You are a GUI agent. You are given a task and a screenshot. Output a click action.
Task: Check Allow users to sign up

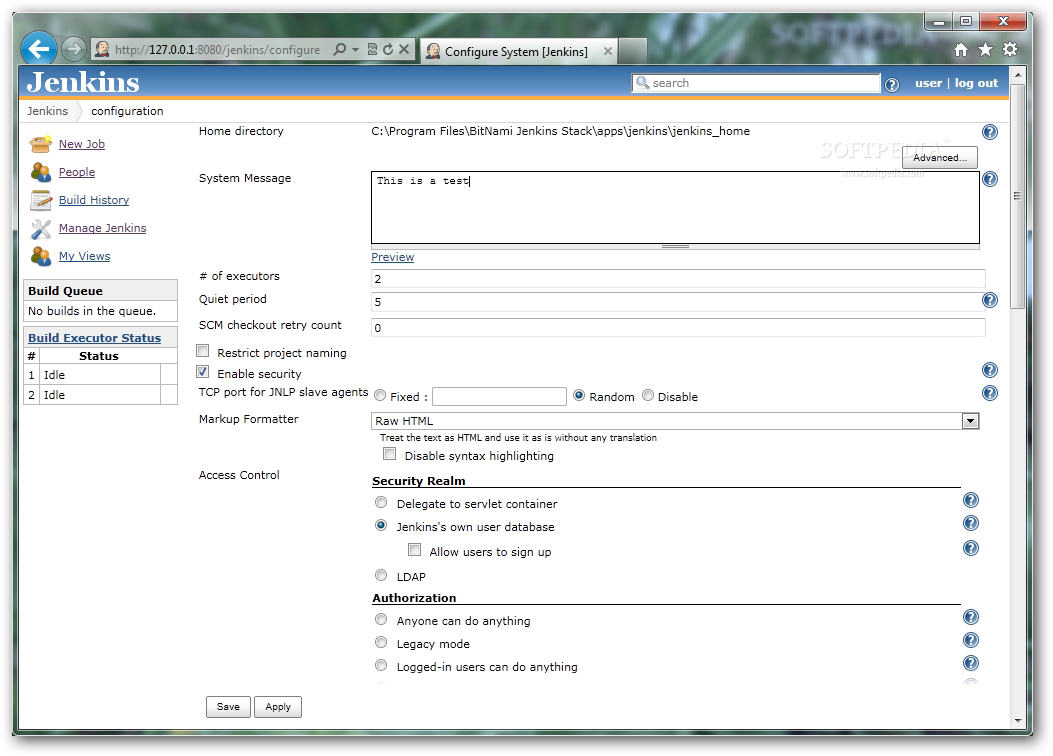point(415,550)
